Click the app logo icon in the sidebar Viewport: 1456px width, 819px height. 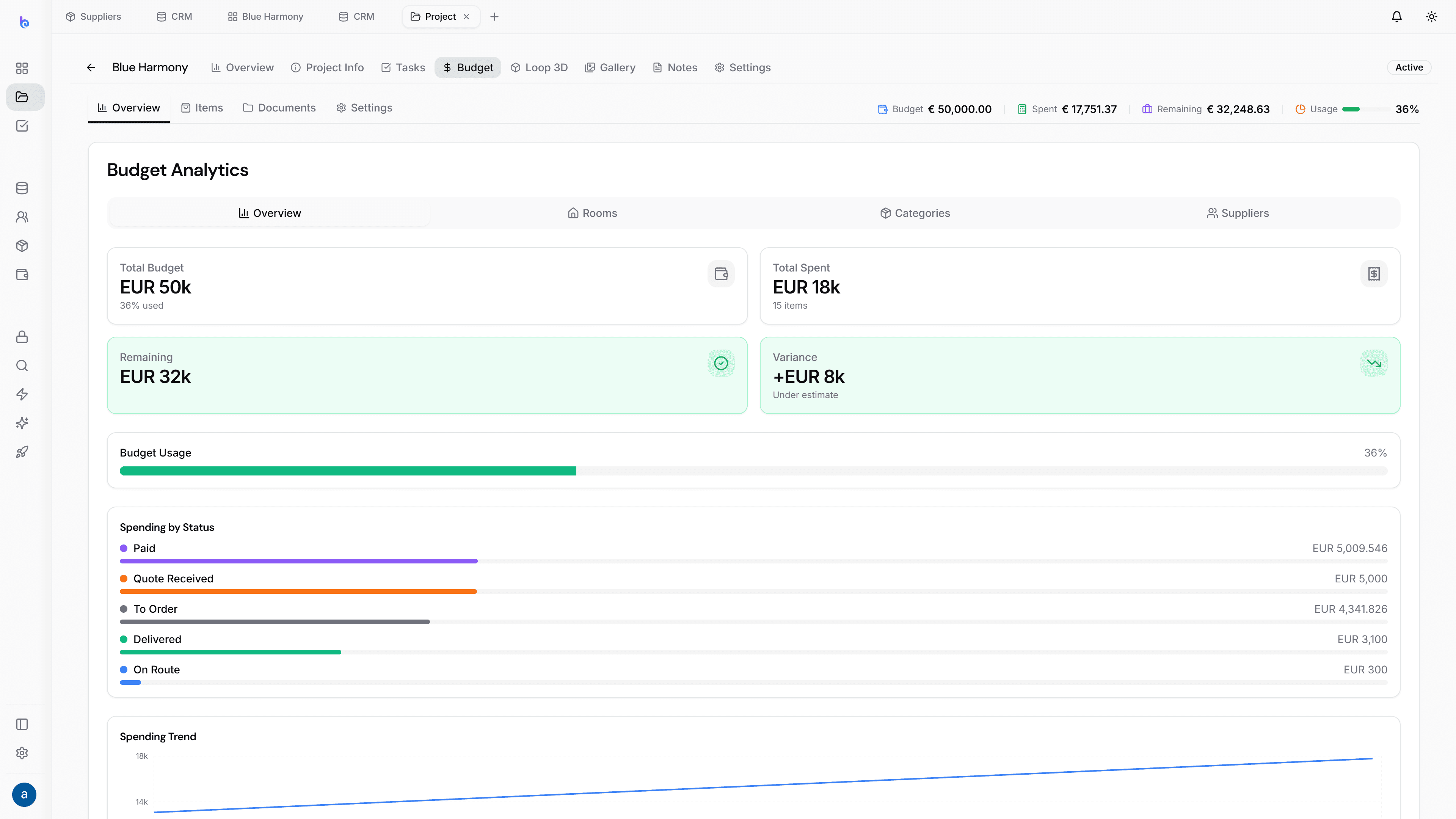point(24,22)
